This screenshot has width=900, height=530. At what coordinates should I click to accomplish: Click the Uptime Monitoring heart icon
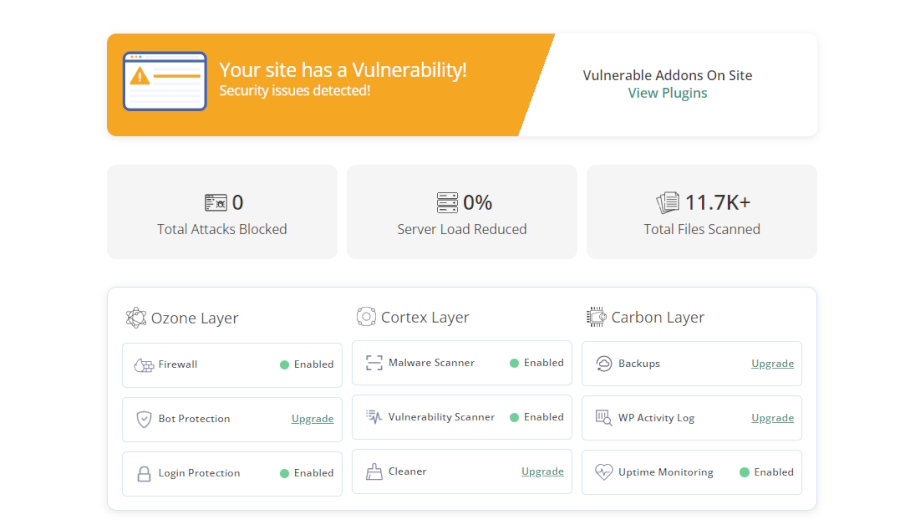pos(603,472)
